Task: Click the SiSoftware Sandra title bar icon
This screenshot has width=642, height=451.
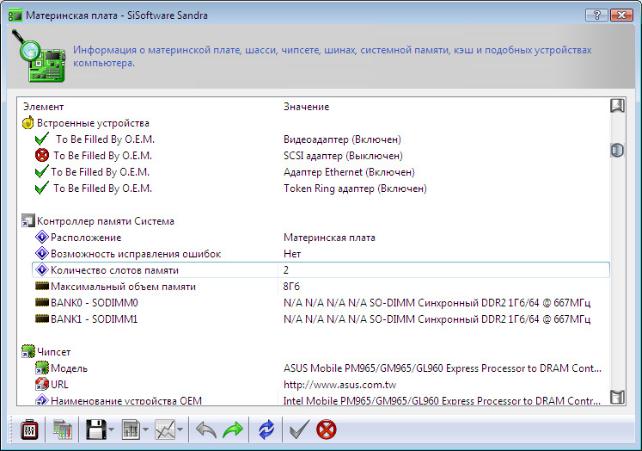Action: pos(15,16)
